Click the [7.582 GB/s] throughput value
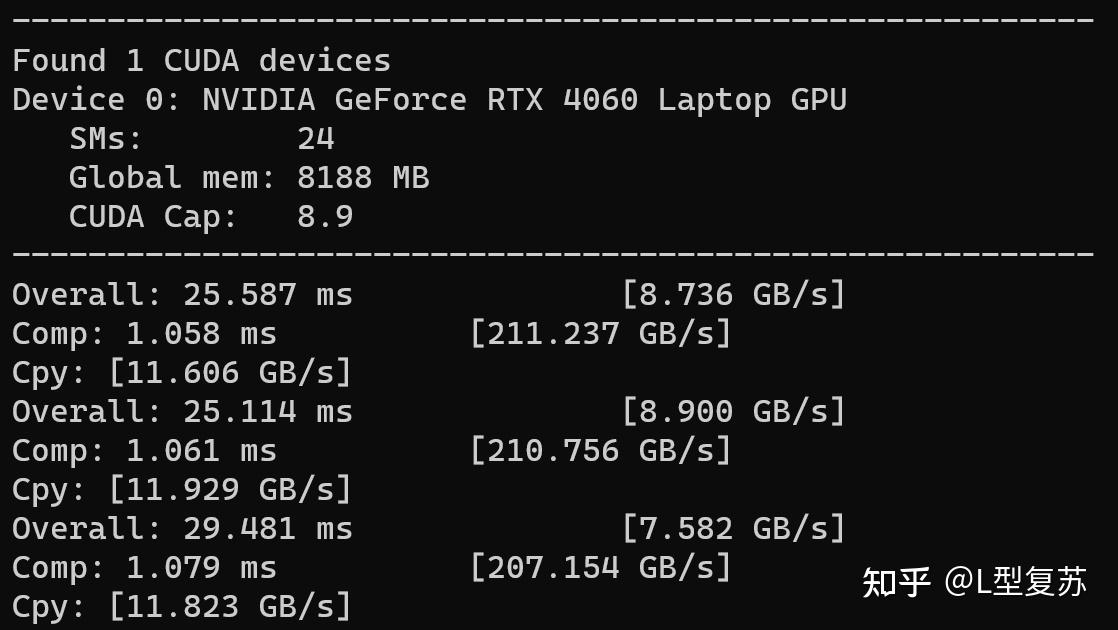Viewport: 1118px width, 630px height. pyautogui.click(x=733, y=529)
